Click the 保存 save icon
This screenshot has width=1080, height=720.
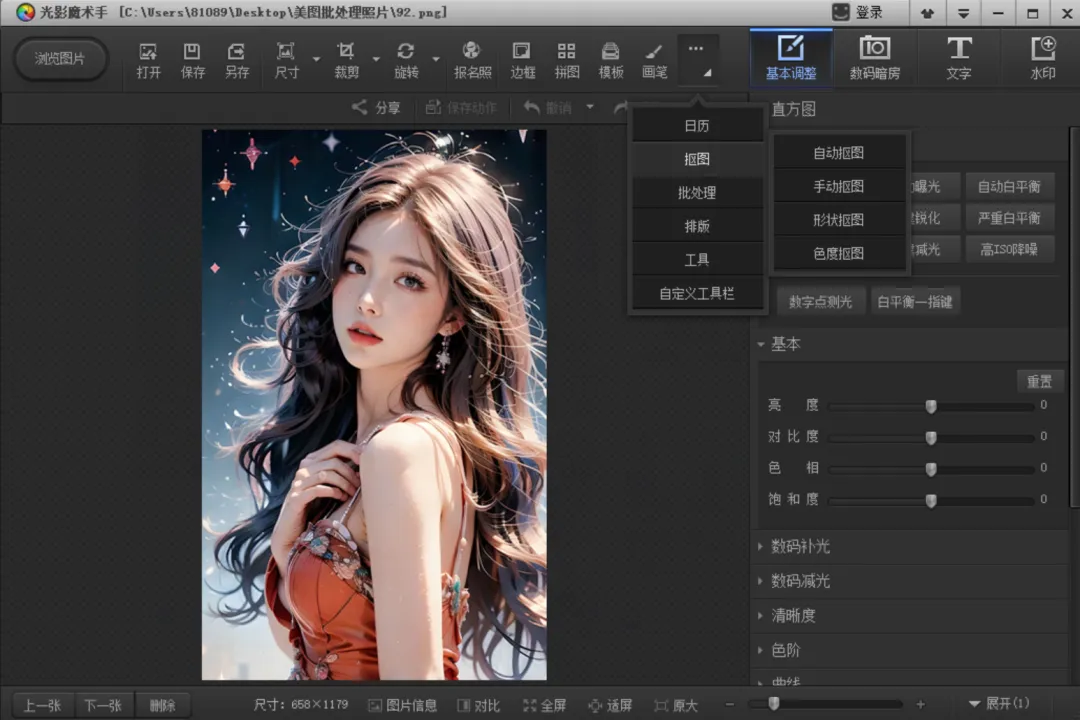click(192, 60)
